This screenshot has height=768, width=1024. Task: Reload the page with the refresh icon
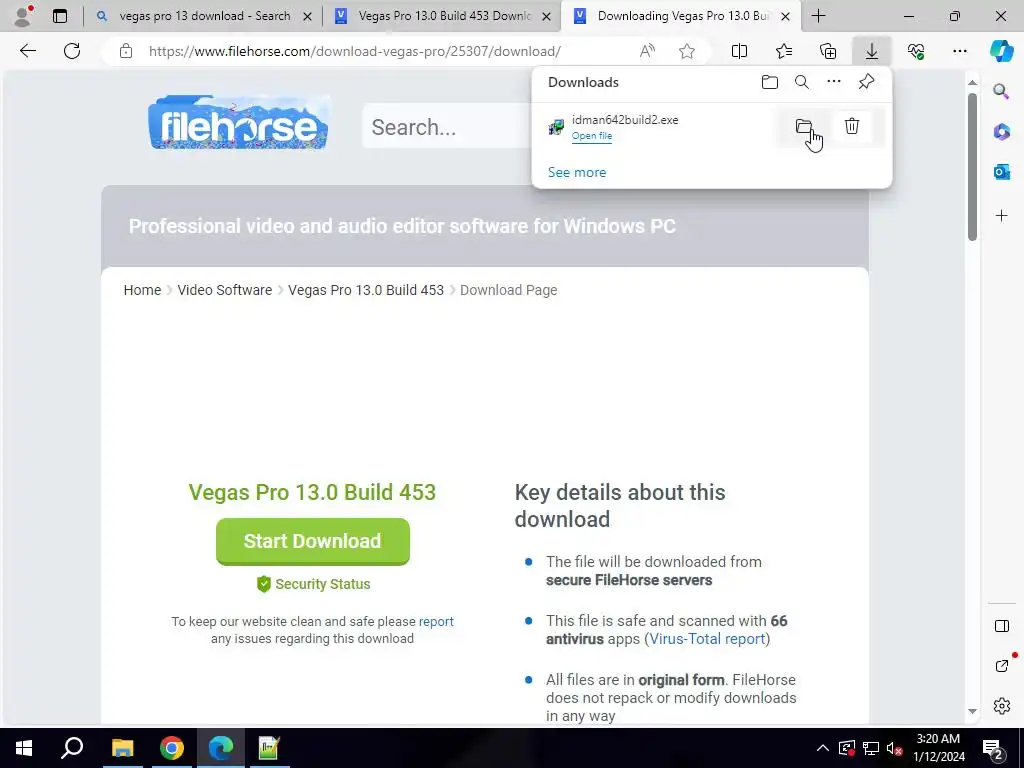(72, 51)
